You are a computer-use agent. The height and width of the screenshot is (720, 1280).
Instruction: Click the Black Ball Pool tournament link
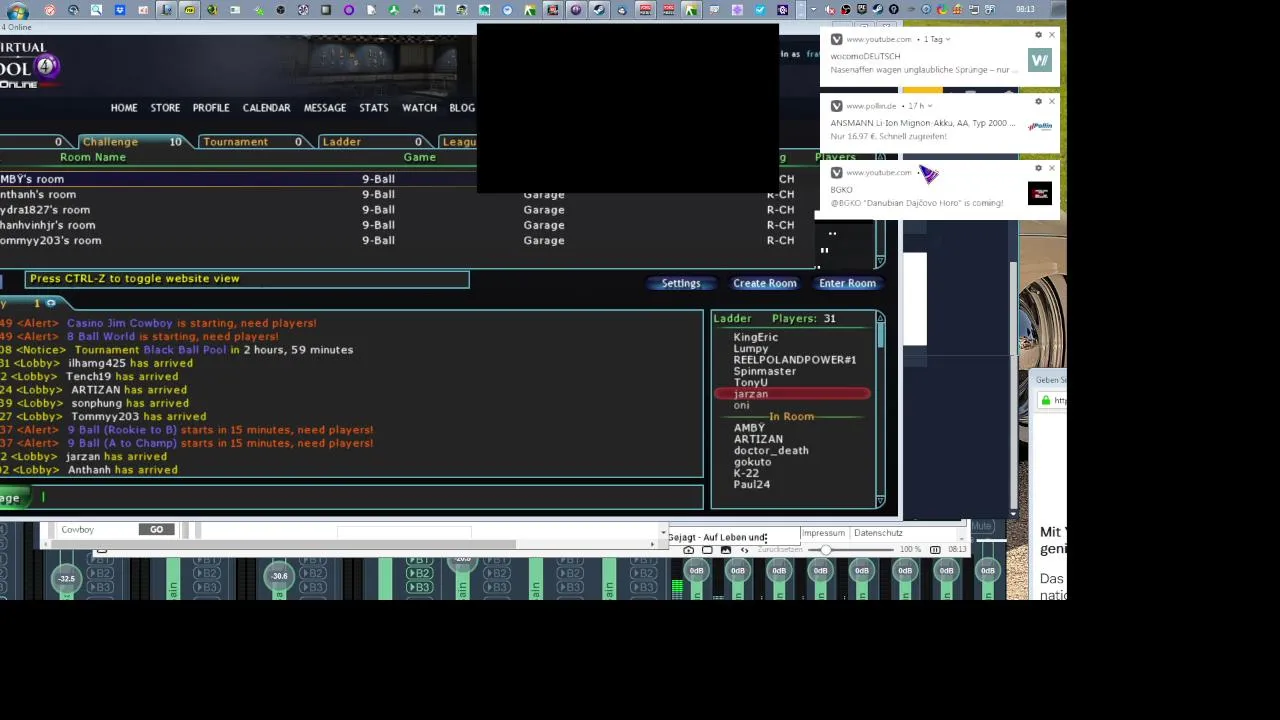click(x=185, y=350)
